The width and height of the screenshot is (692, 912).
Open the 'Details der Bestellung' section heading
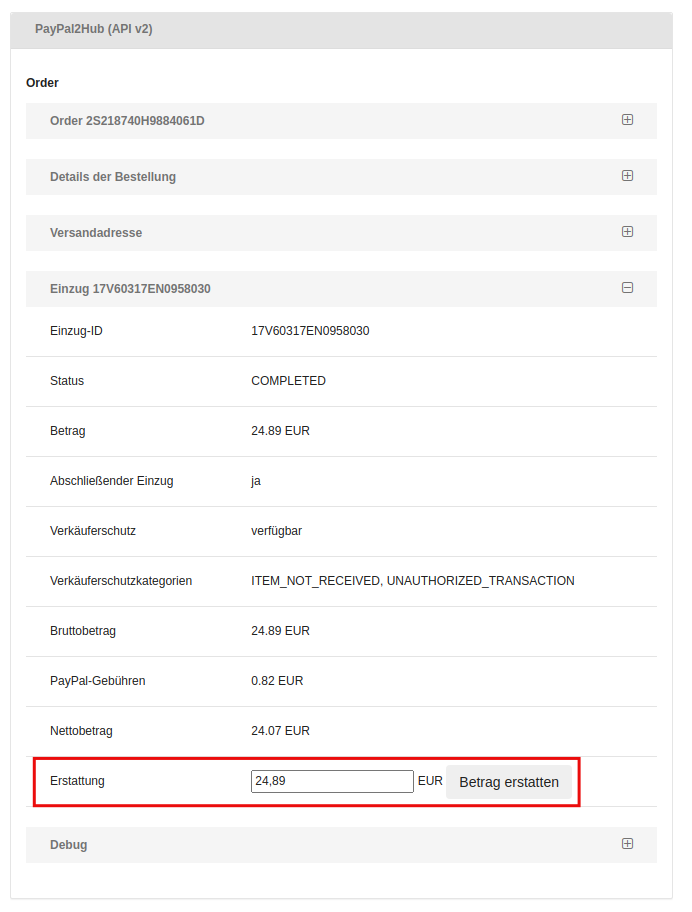click(x=113, y=177)
